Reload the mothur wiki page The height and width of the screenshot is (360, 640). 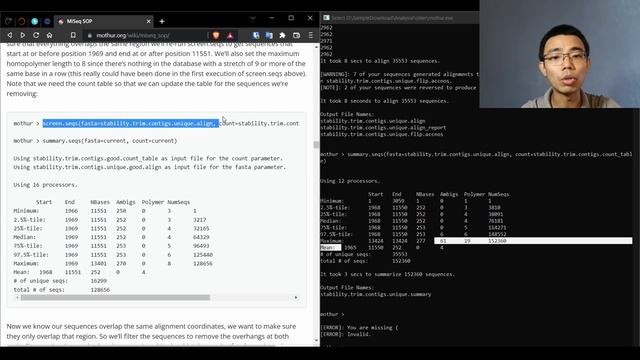36,36
